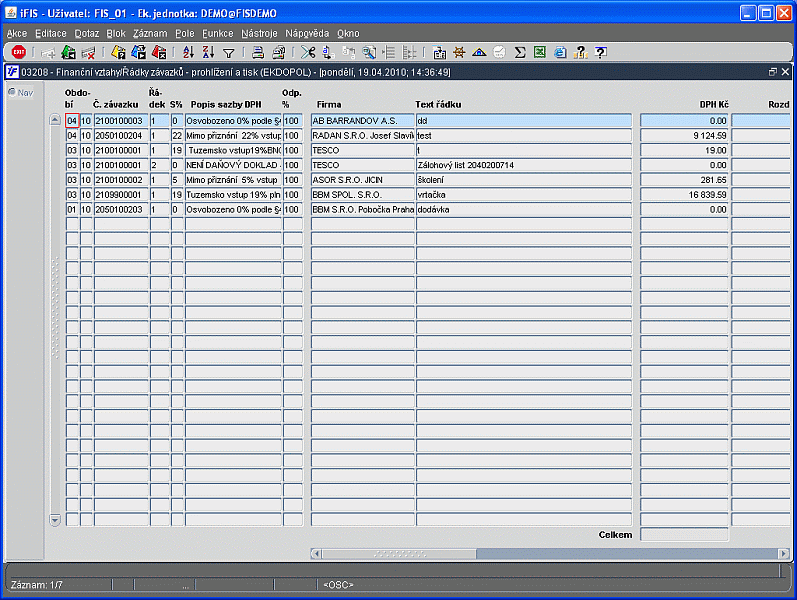Click the red EXIT stop-sign icon
The height and width of the screenshot is (600, 797).
click(19, 52)
